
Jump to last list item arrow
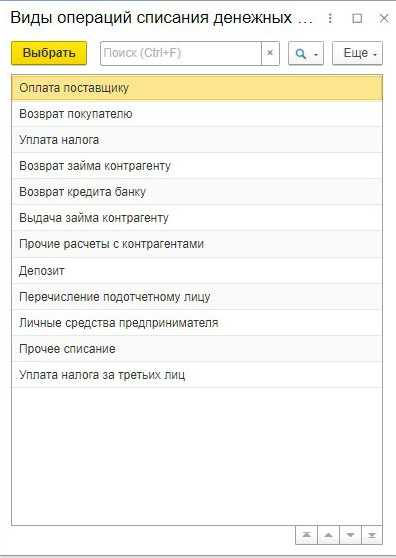pyautogui.click(x=372, y=535)
